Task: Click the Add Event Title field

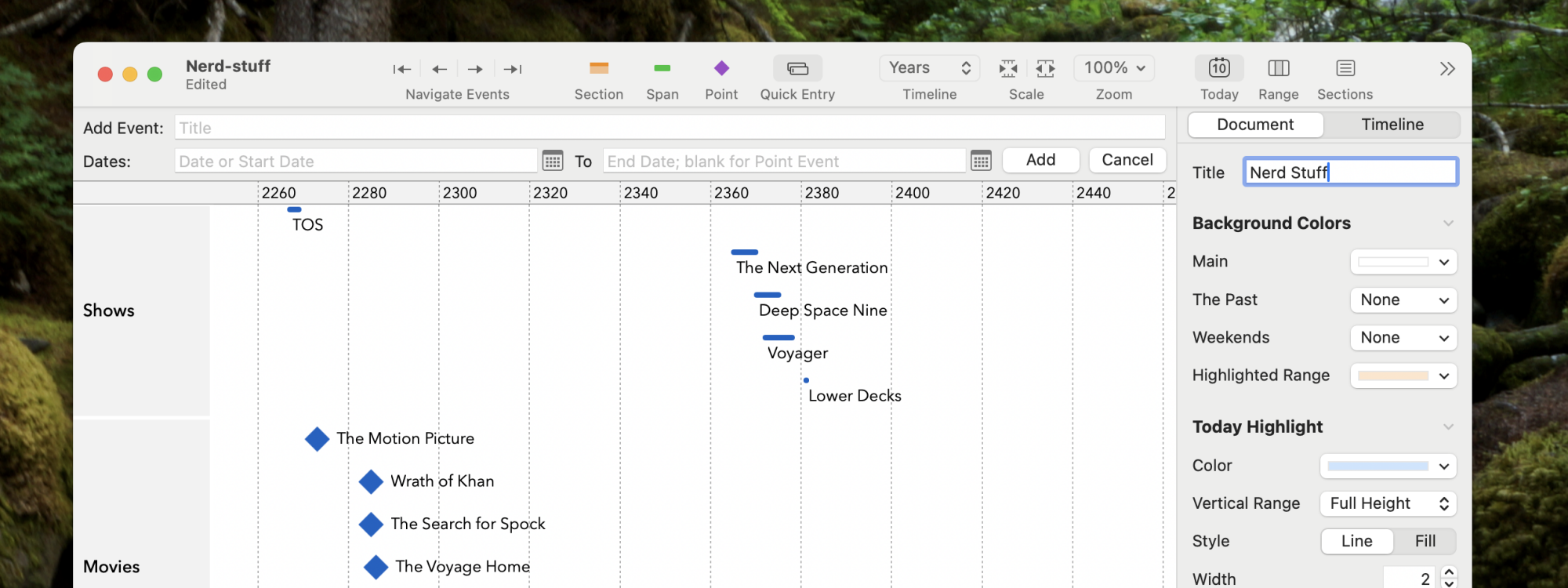Action: (670, 128)
